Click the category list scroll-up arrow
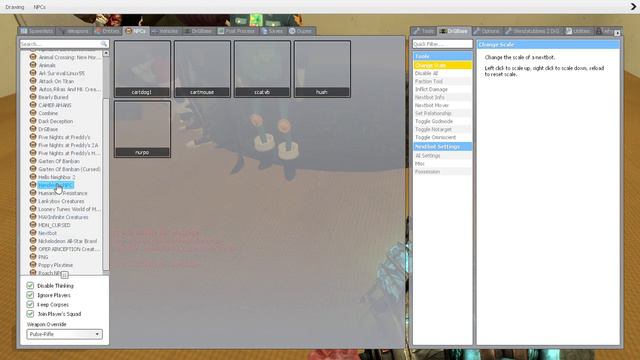Screen dimensions: 640x360 click(x=106, y=53)
